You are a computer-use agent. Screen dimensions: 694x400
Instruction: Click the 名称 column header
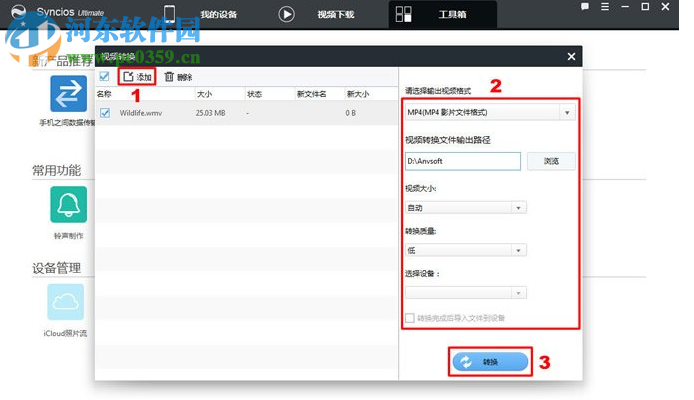[x=104, y=94]
